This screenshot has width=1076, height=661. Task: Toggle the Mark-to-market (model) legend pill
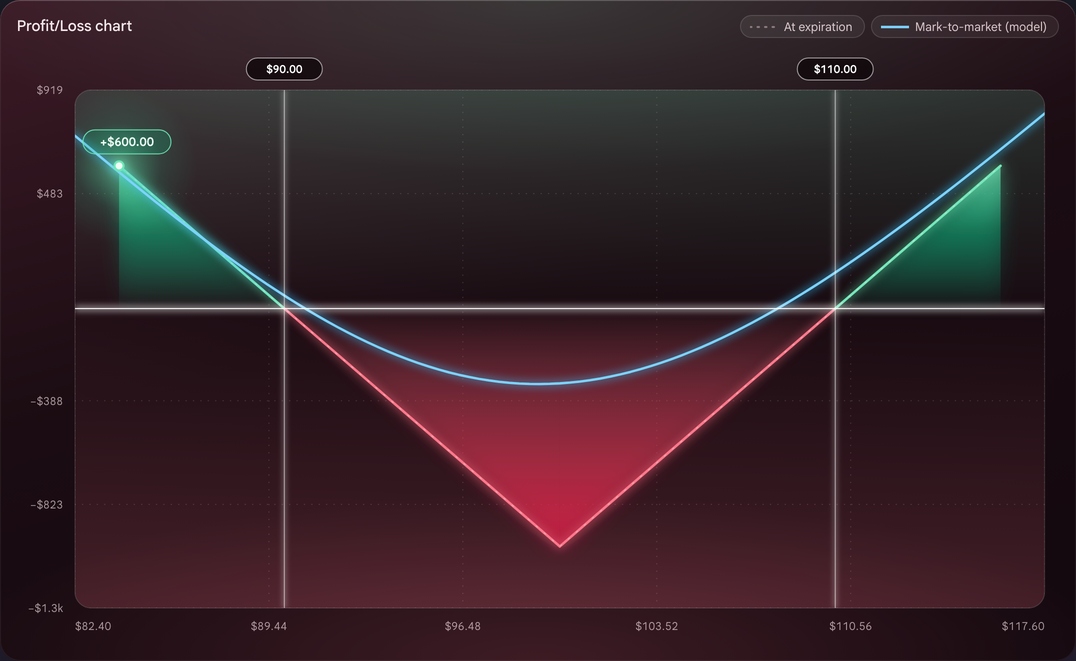[x=965, y=27]
